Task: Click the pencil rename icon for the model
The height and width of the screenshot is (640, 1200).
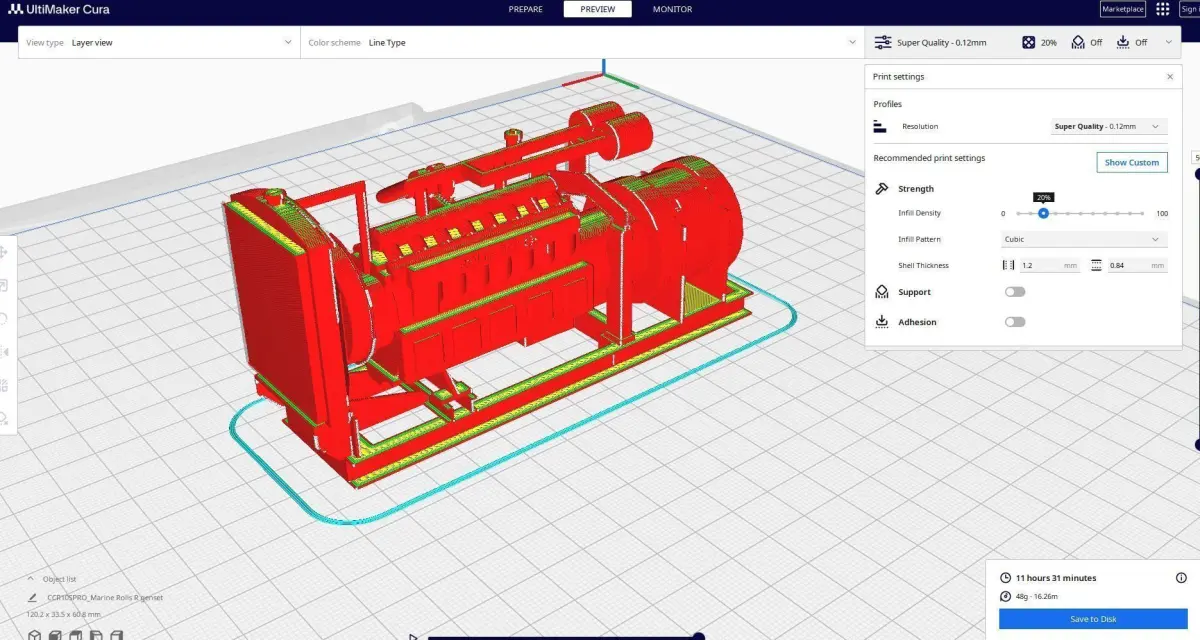Action: tap(32, 596)
